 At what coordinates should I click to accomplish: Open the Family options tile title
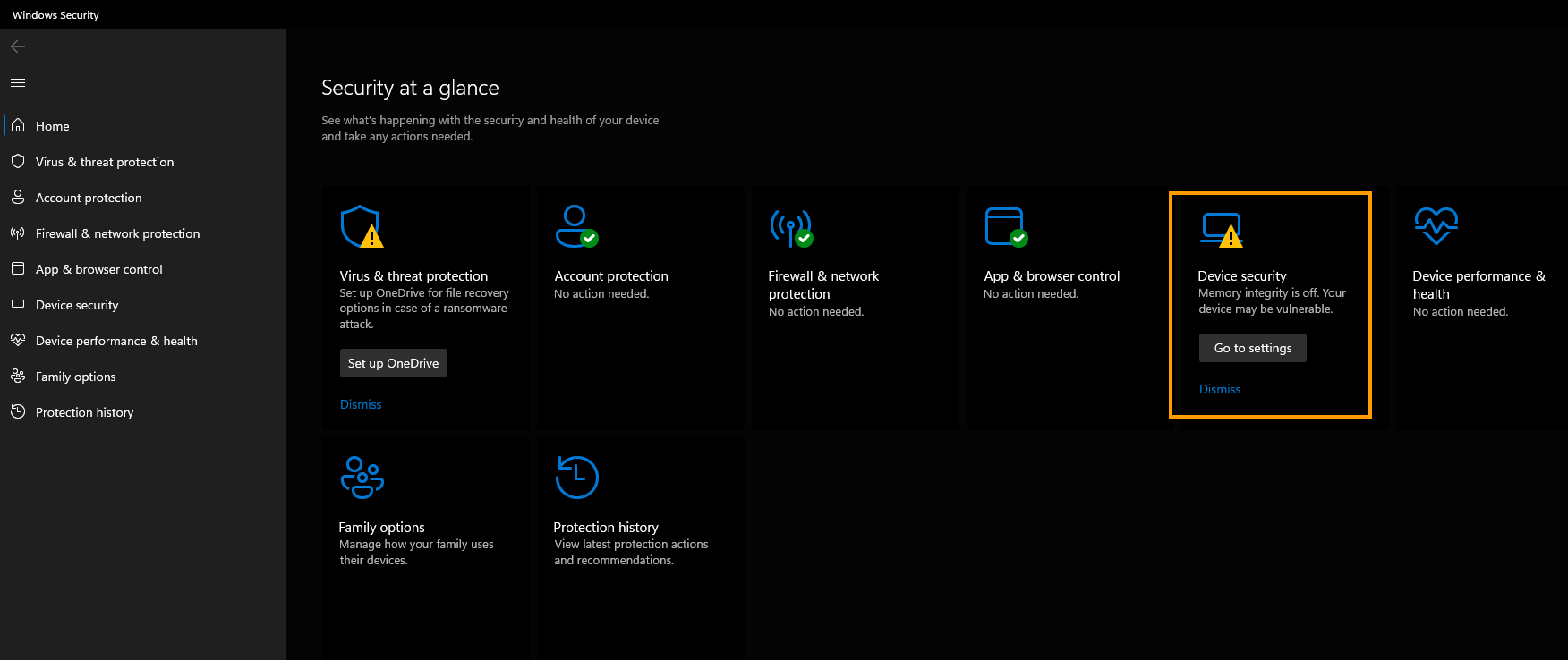coord(381,528)
